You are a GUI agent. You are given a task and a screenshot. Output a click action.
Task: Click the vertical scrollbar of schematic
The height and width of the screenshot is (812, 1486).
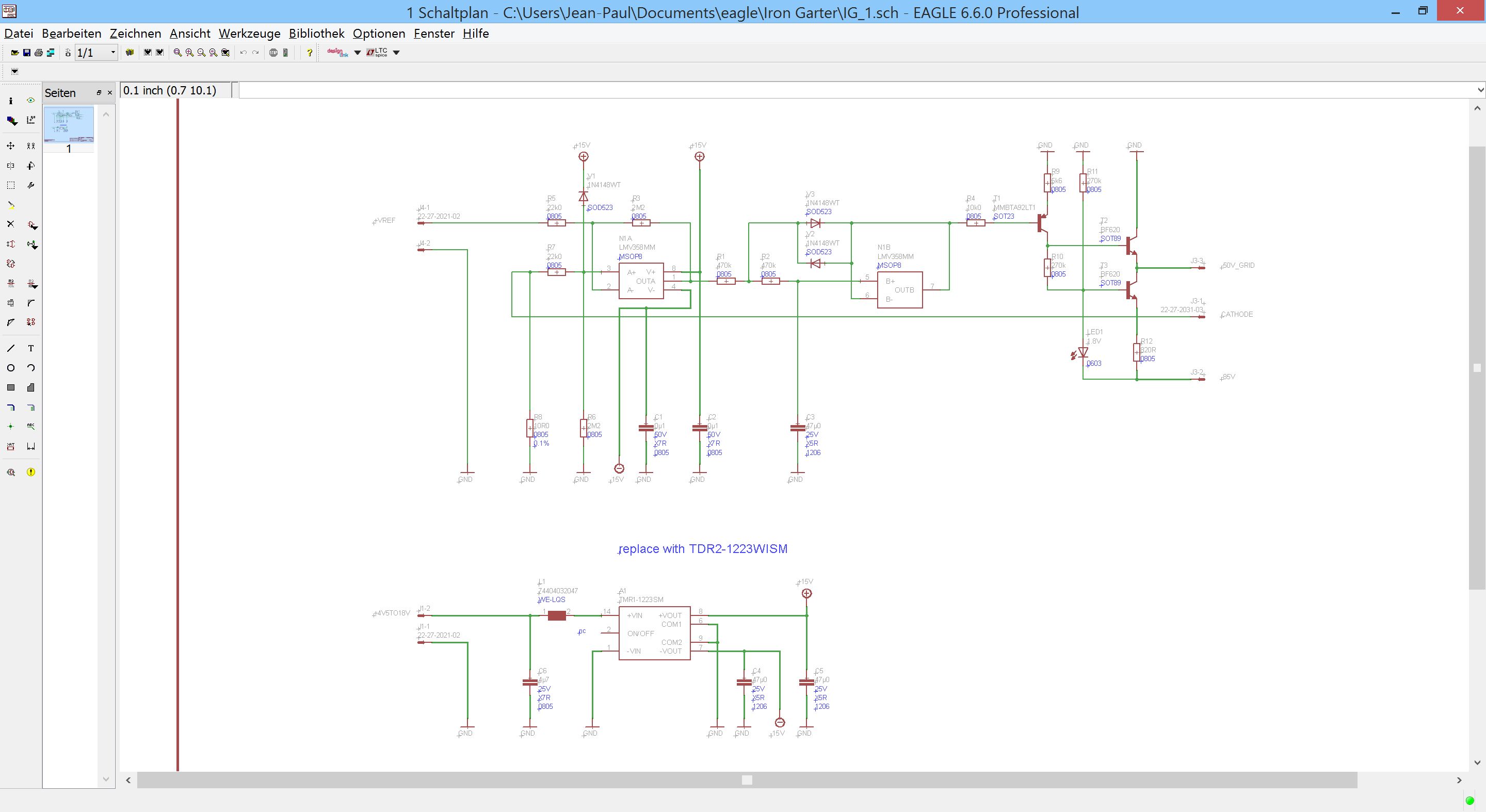pos(1477,368)
